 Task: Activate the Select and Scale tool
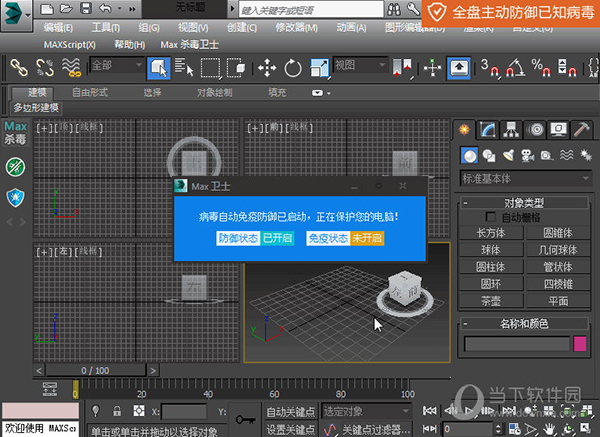coord(320,68)
